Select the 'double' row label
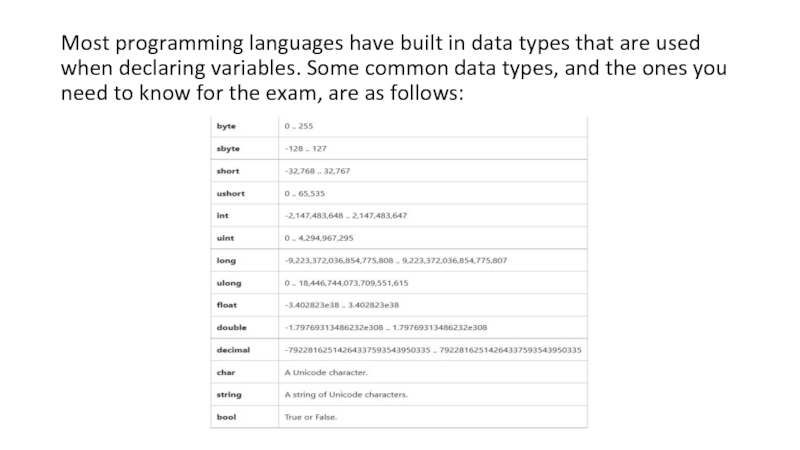The width and height of the screenshot is (800, 450). pyautogui.click(x=230, y=327)
